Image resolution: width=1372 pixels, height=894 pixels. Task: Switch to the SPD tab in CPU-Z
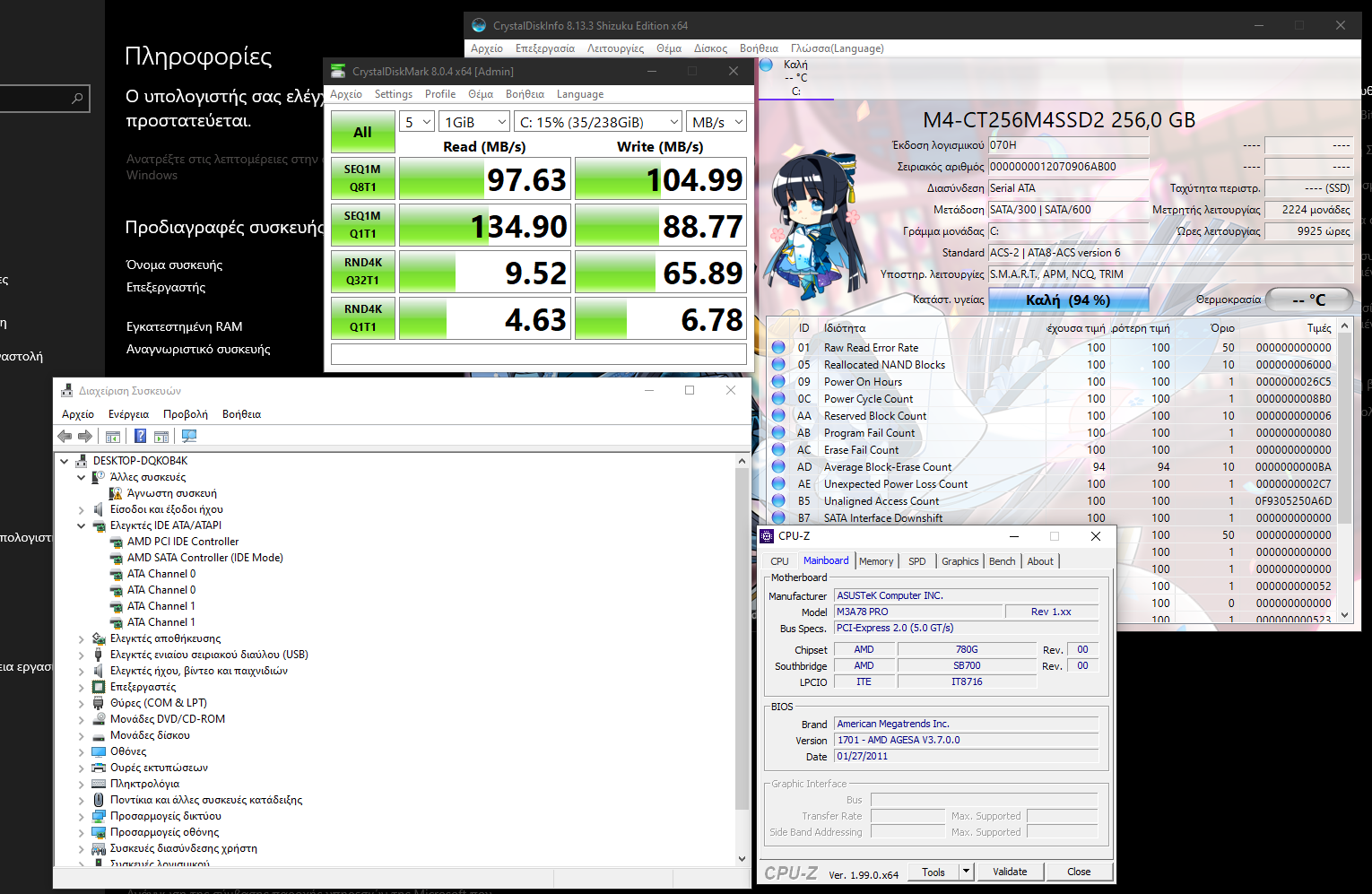pyautogui.click(x=916, y=561)
